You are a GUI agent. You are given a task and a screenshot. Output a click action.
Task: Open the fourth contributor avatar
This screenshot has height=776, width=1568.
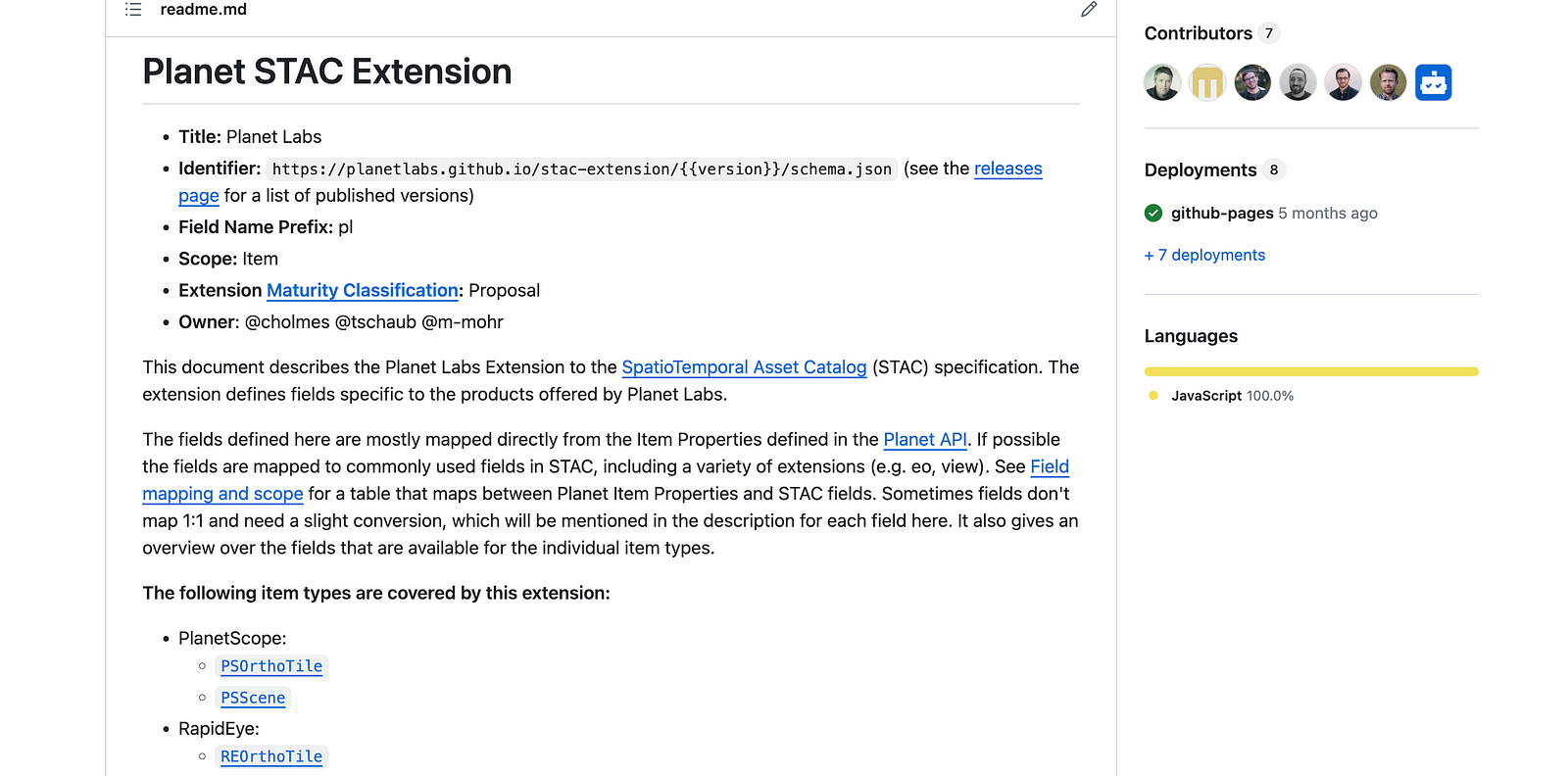coord(1298,82)
